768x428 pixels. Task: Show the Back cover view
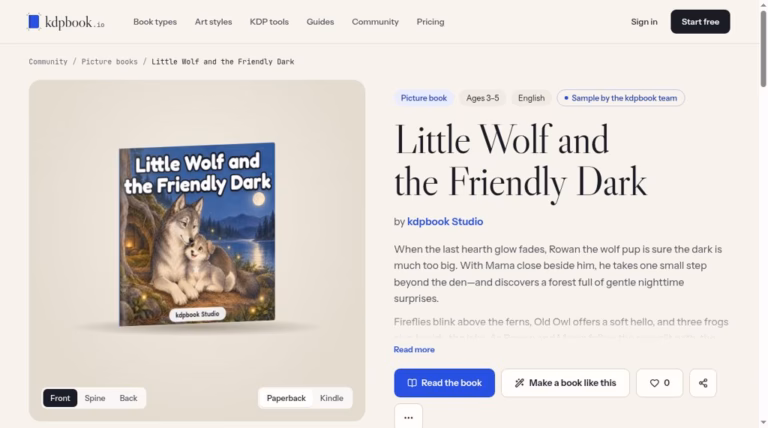(x=128, y=398)
